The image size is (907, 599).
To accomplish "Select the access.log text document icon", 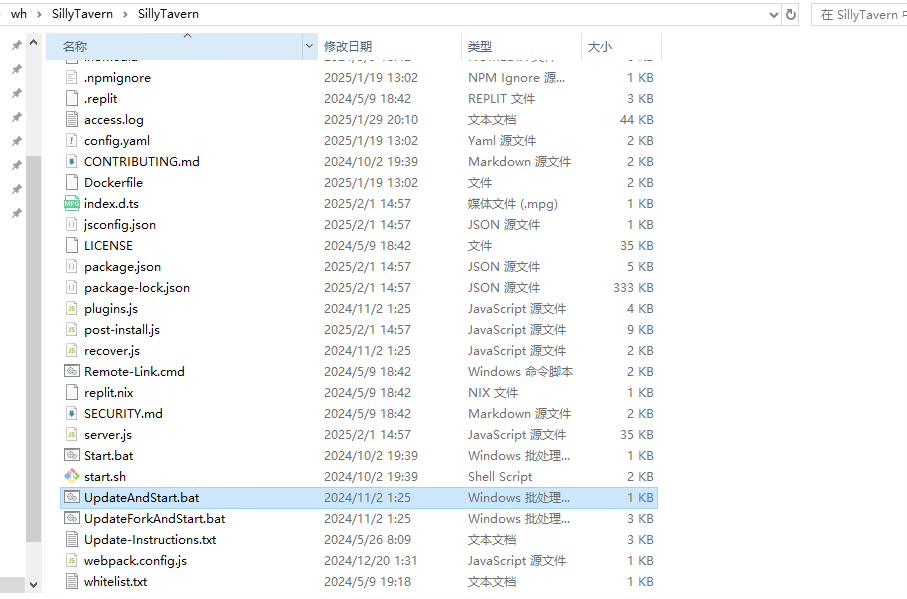I will (x=72, y=120).
